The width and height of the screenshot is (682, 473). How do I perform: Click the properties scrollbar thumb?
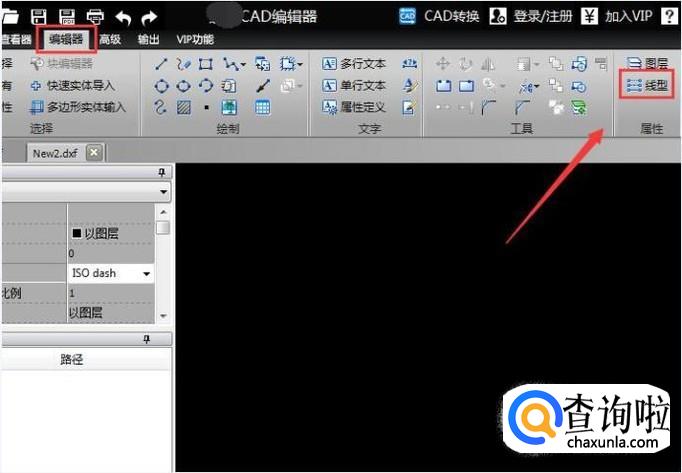[x=163, y=228]
